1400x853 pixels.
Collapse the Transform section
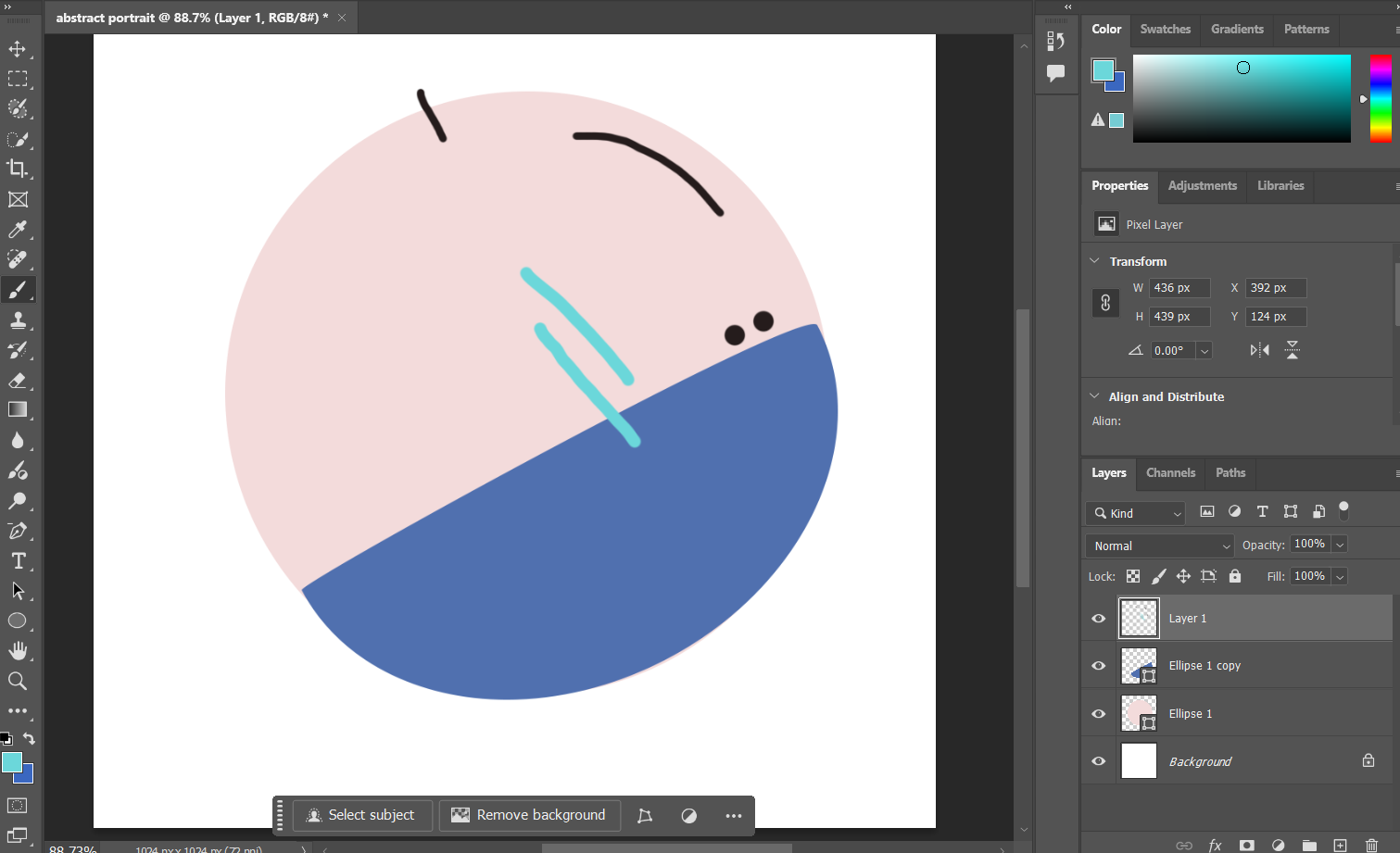tap(1094, 261)
